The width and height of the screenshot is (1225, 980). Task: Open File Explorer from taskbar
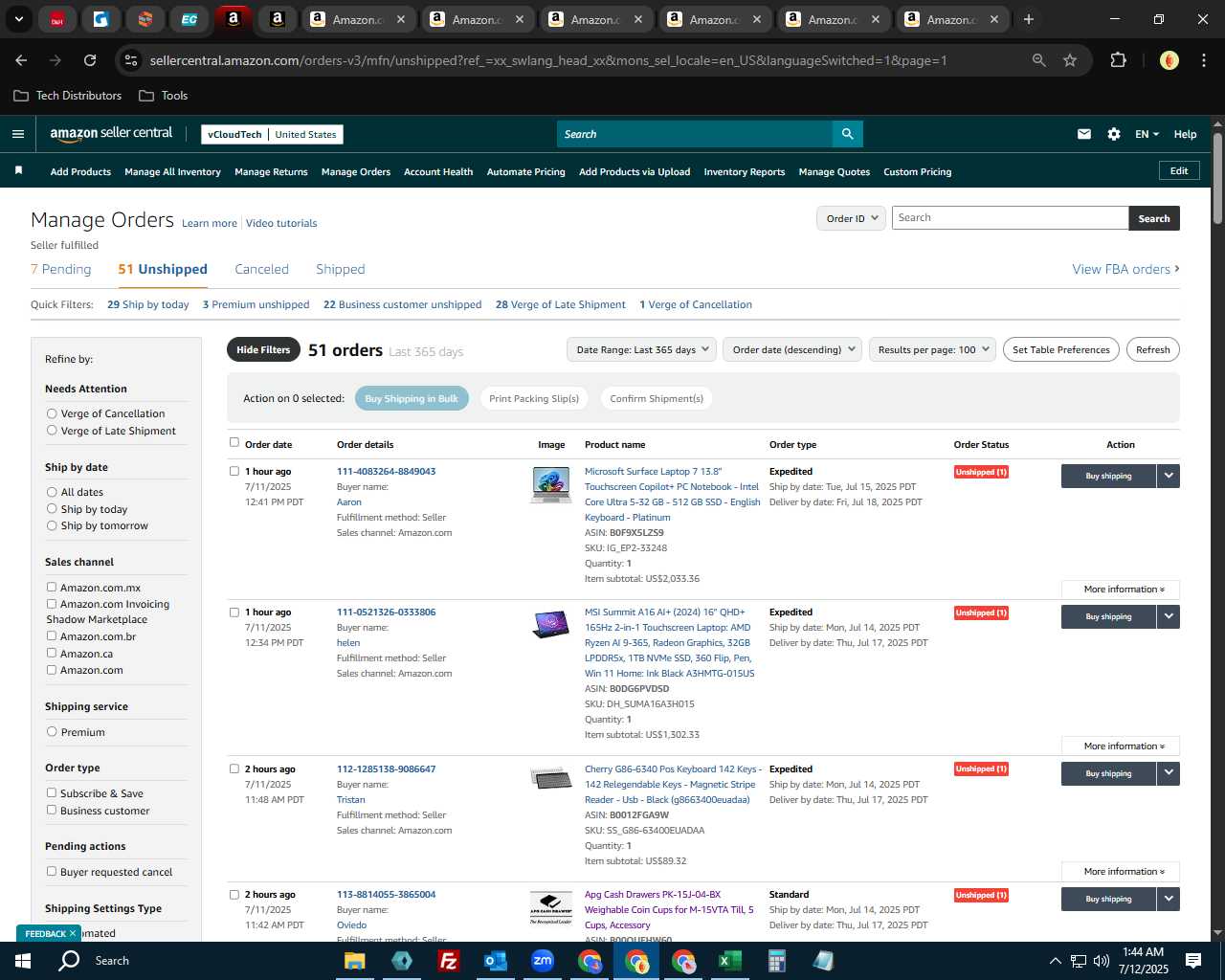(x=355, y=961)
